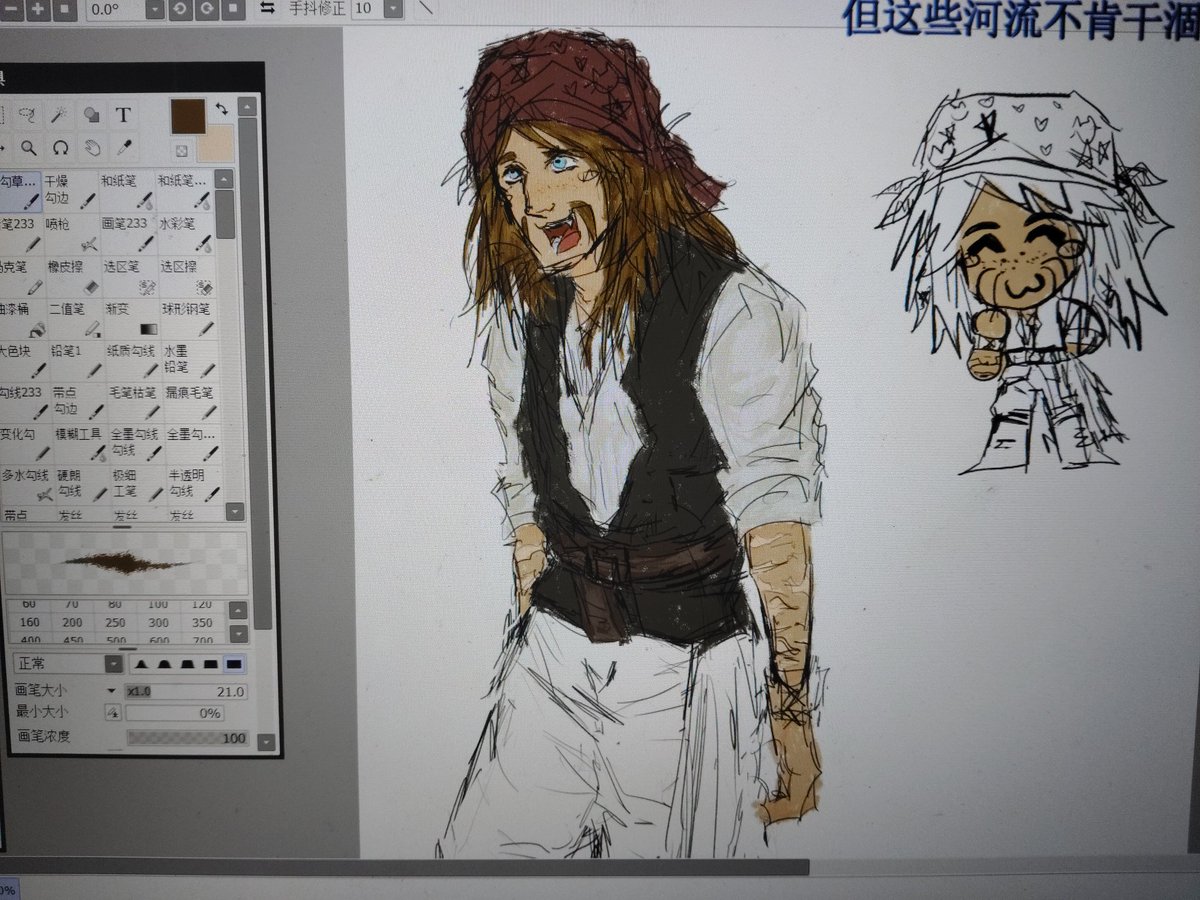
Task: Click the size preset list up arrow
Action: (237, 609)
